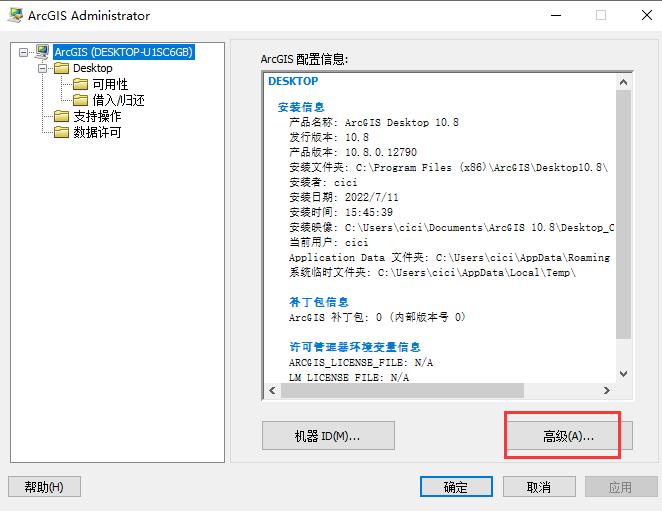Click the 数据许可 folder icon
662x511 pixels.
(x=62, y=132)
